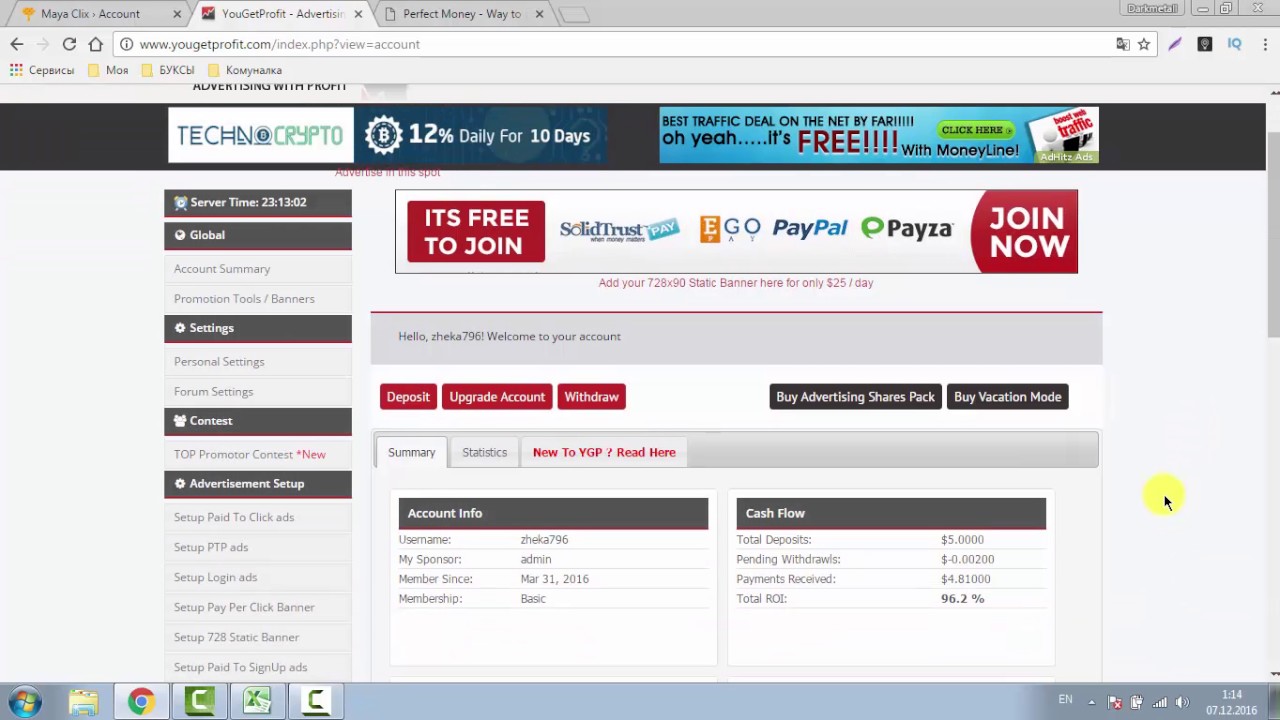Click Add your 728x90 Static Banner link

(736, 283)
